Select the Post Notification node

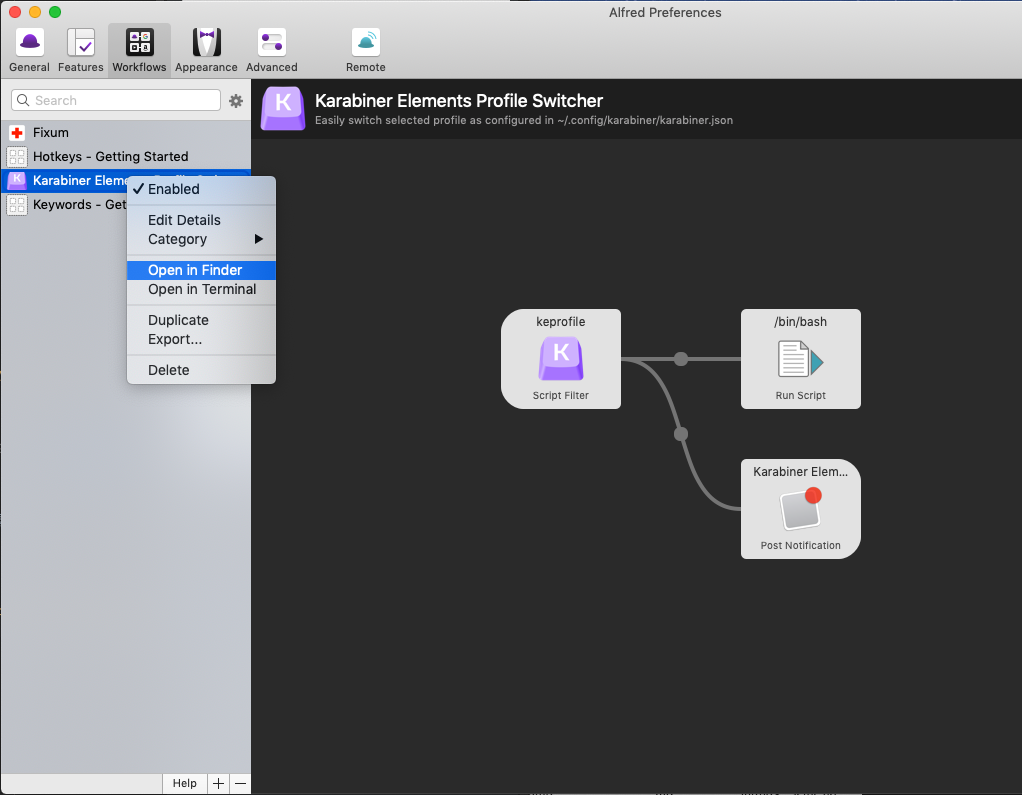tap(800, 509)
